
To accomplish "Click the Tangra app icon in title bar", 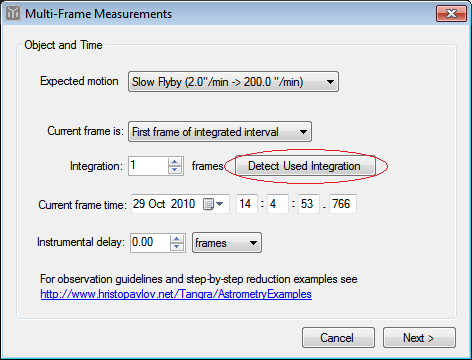I will pos(13,13).
